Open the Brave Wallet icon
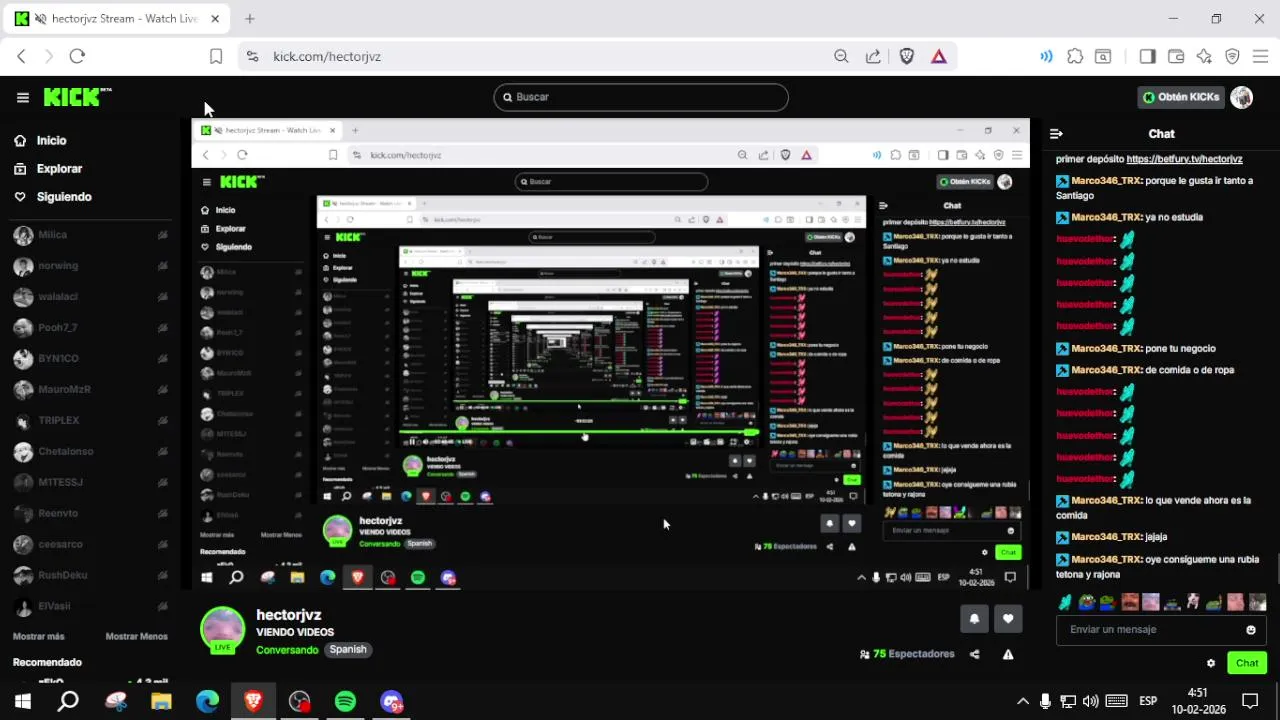 [1176, 57]
